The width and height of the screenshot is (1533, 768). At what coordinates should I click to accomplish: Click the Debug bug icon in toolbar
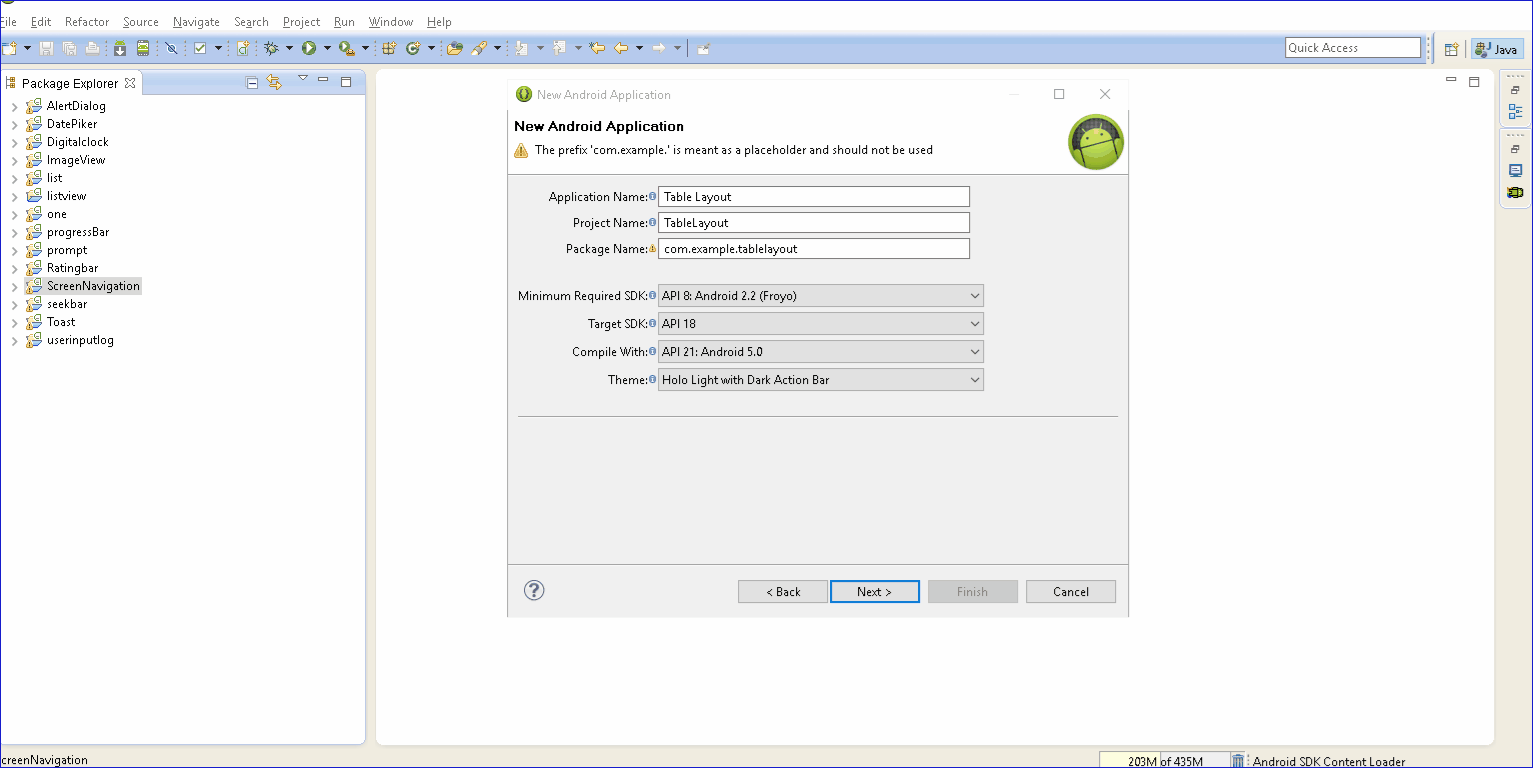coord(271,48)
